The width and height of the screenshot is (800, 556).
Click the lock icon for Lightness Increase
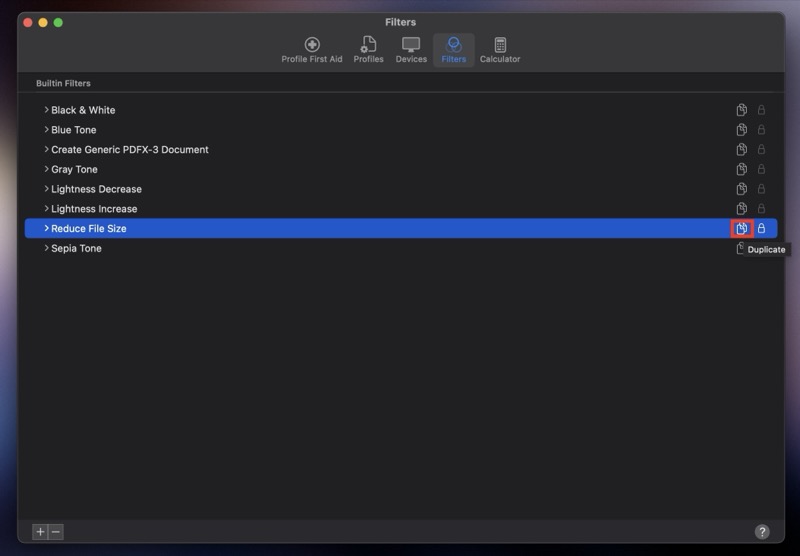pos(761,209)
